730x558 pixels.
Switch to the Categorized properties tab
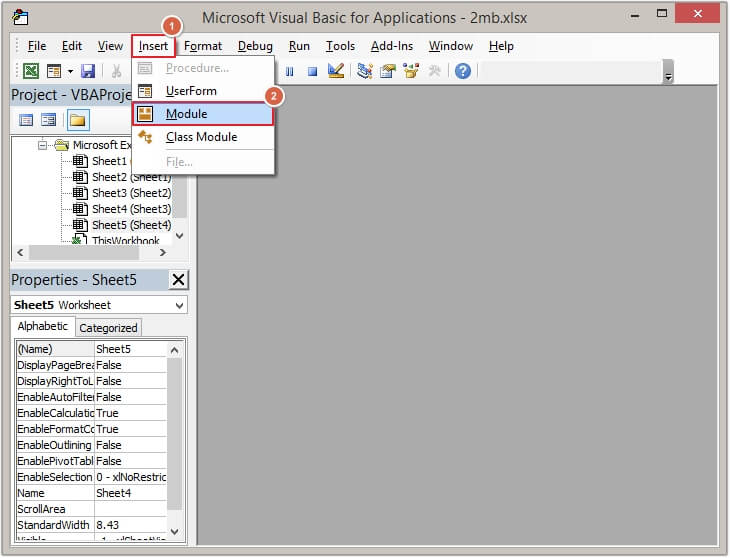click(x=108, y=328)
